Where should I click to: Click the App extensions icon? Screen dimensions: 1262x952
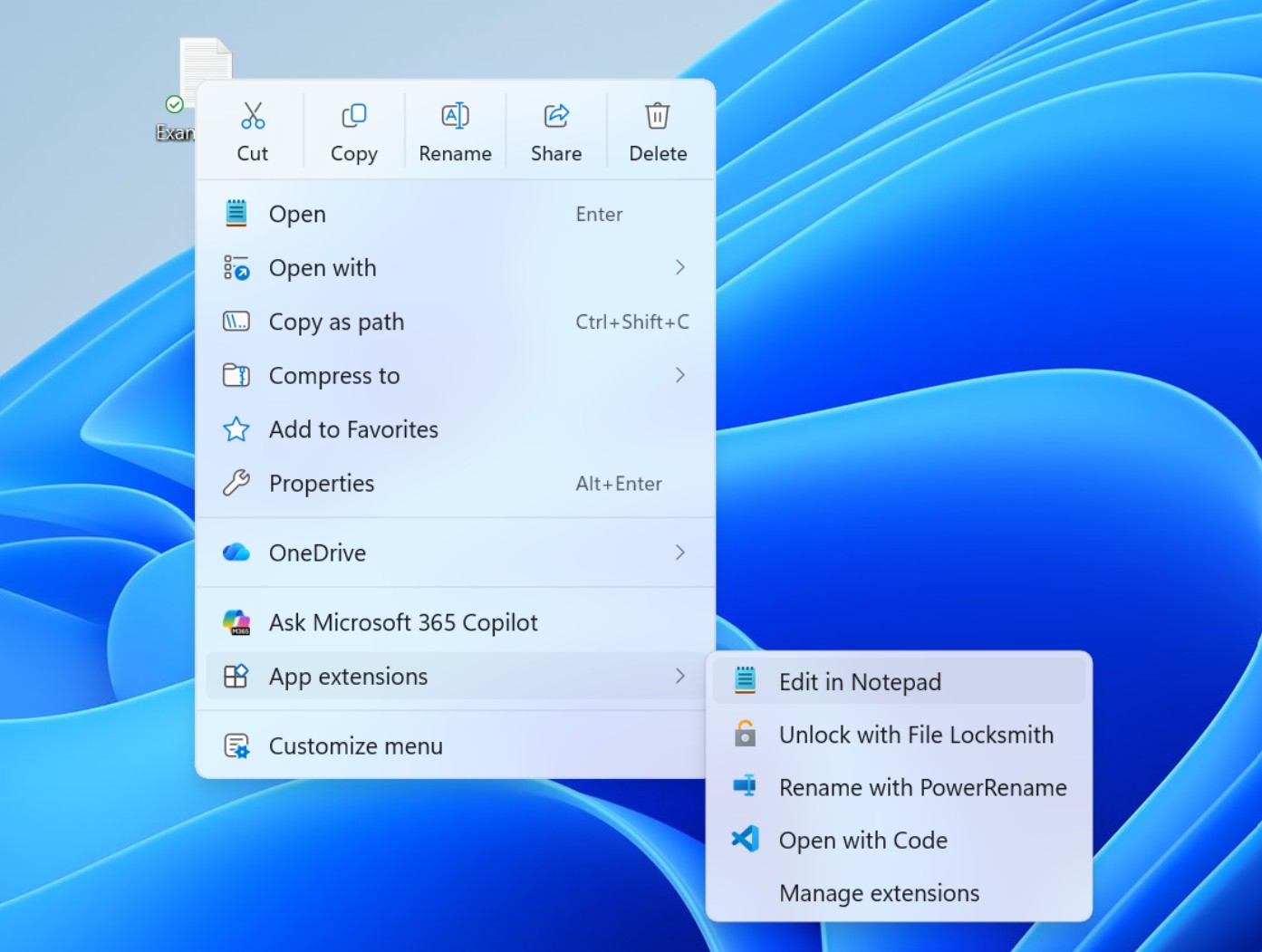click(x=236, y=676)
